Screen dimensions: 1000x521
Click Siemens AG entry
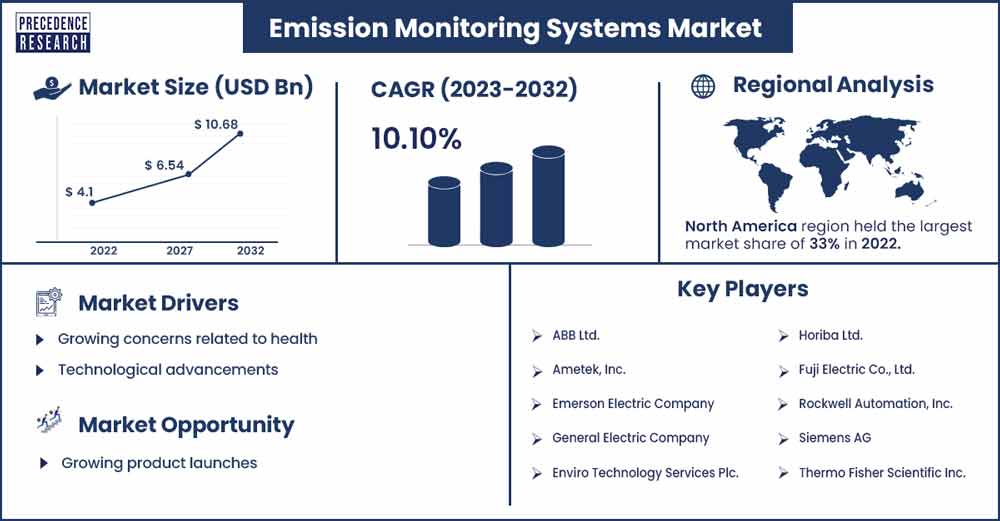coord(835,438)
